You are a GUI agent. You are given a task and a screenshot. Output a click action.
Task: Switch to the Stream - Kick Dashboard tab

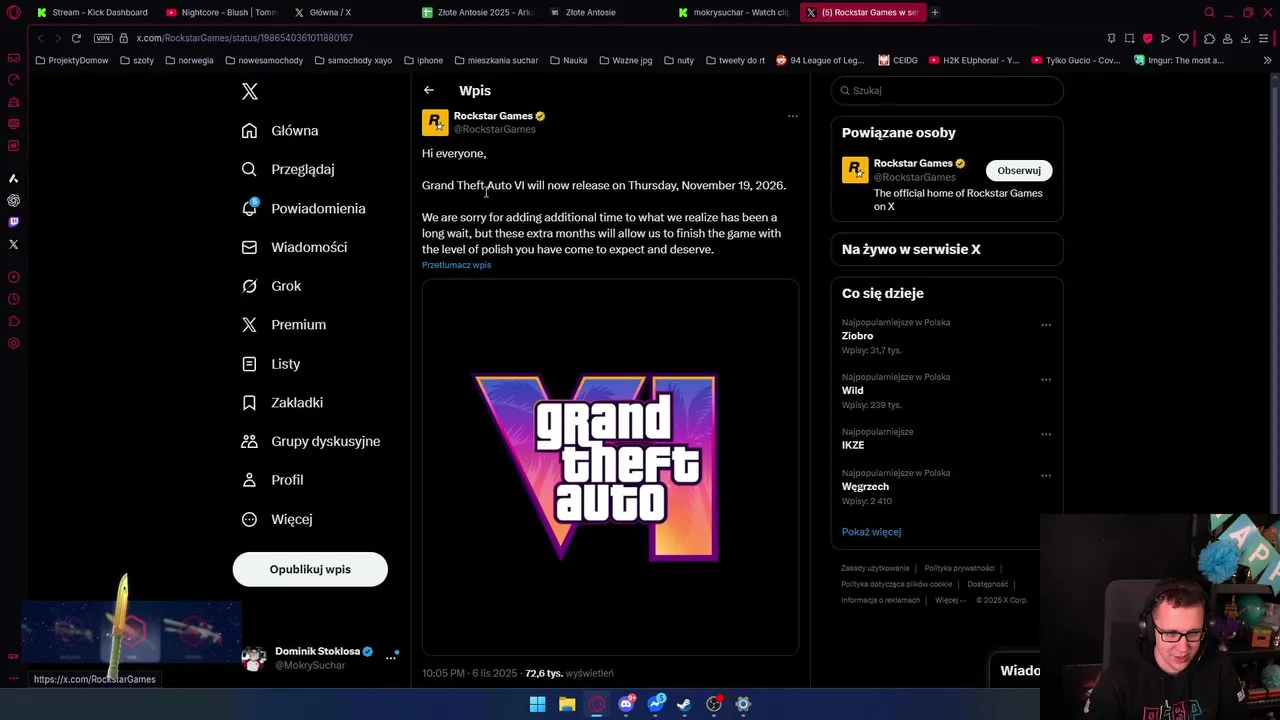click(x=91, y=12)
